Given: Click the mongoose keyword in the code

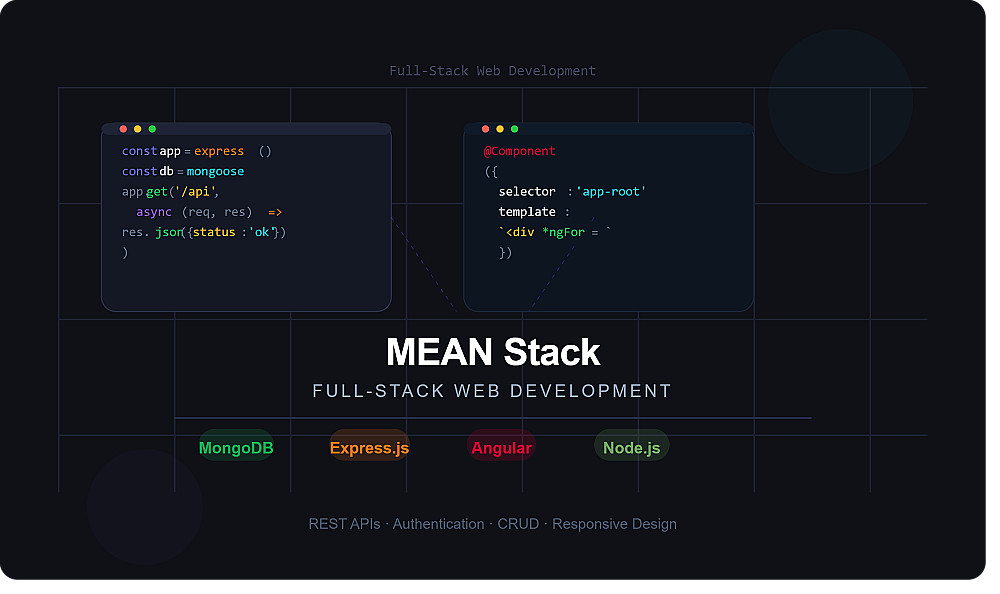Looking at the screenshot, I should (x=215, y=172).
